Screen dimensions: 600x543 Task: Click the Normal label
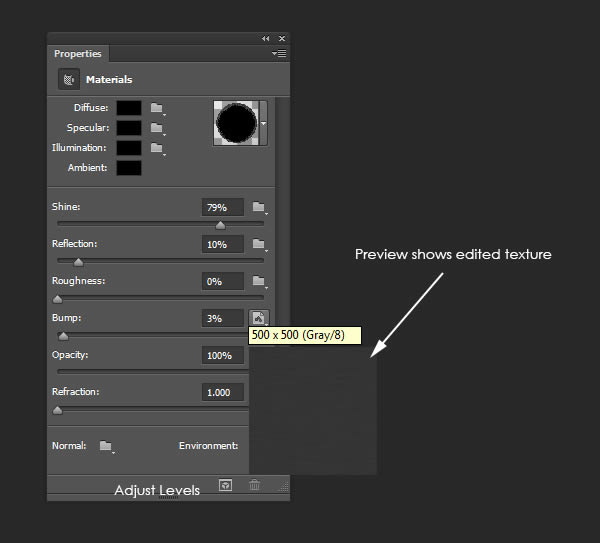point(69,446)
